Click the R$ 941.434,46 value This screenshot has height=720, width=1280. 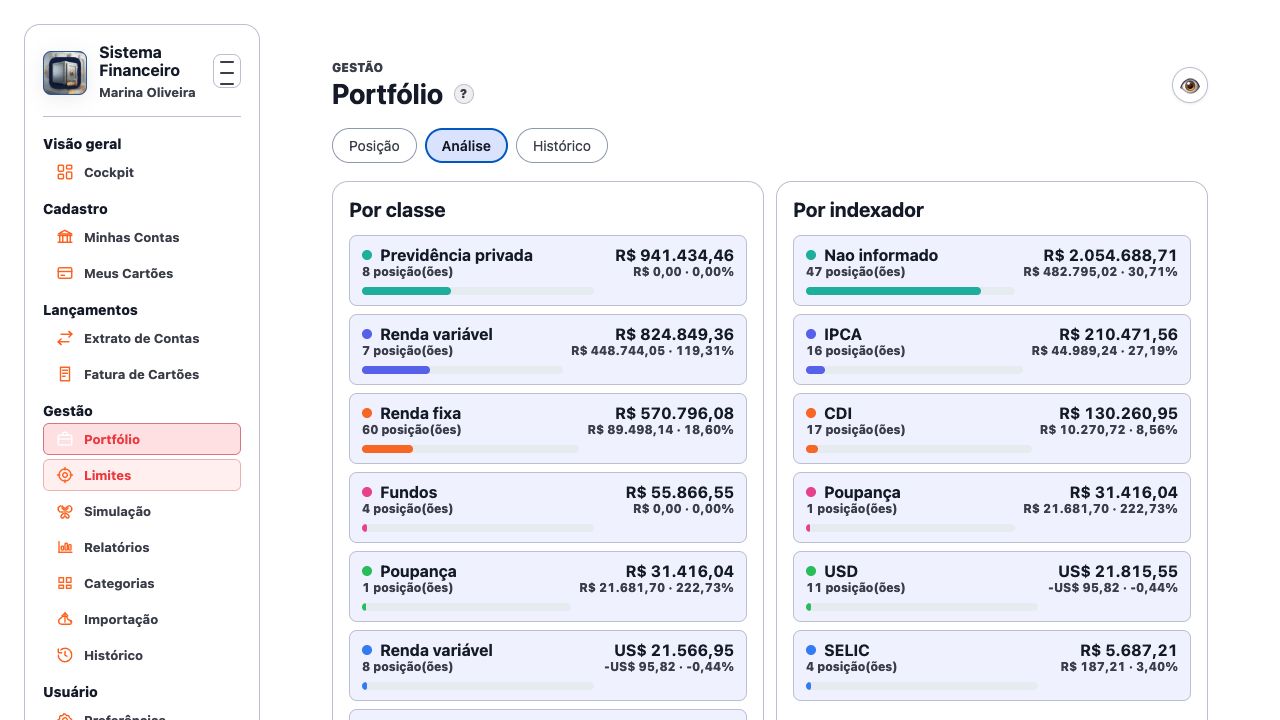click(674, 255)
